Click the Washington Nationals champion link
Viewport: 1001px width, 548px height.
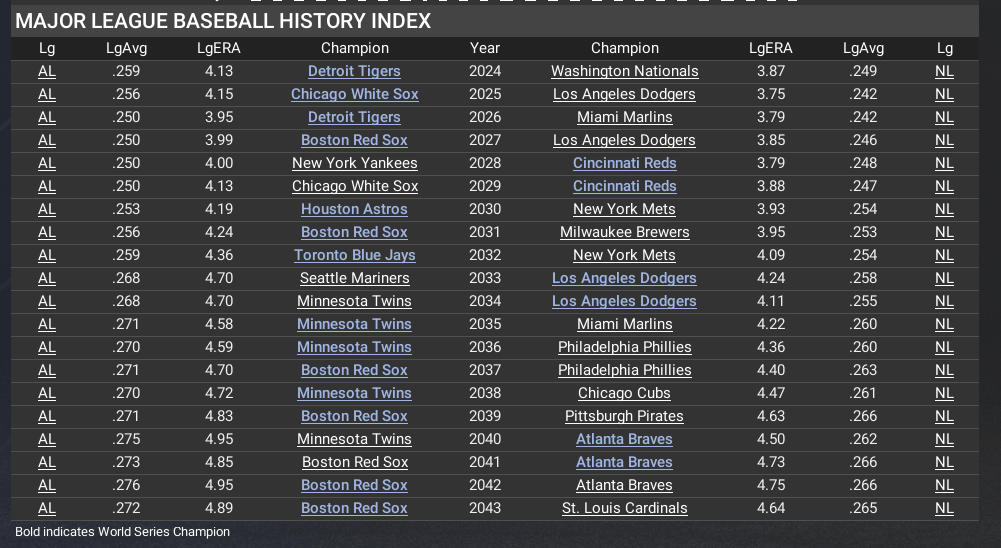[x=624, y=71]
